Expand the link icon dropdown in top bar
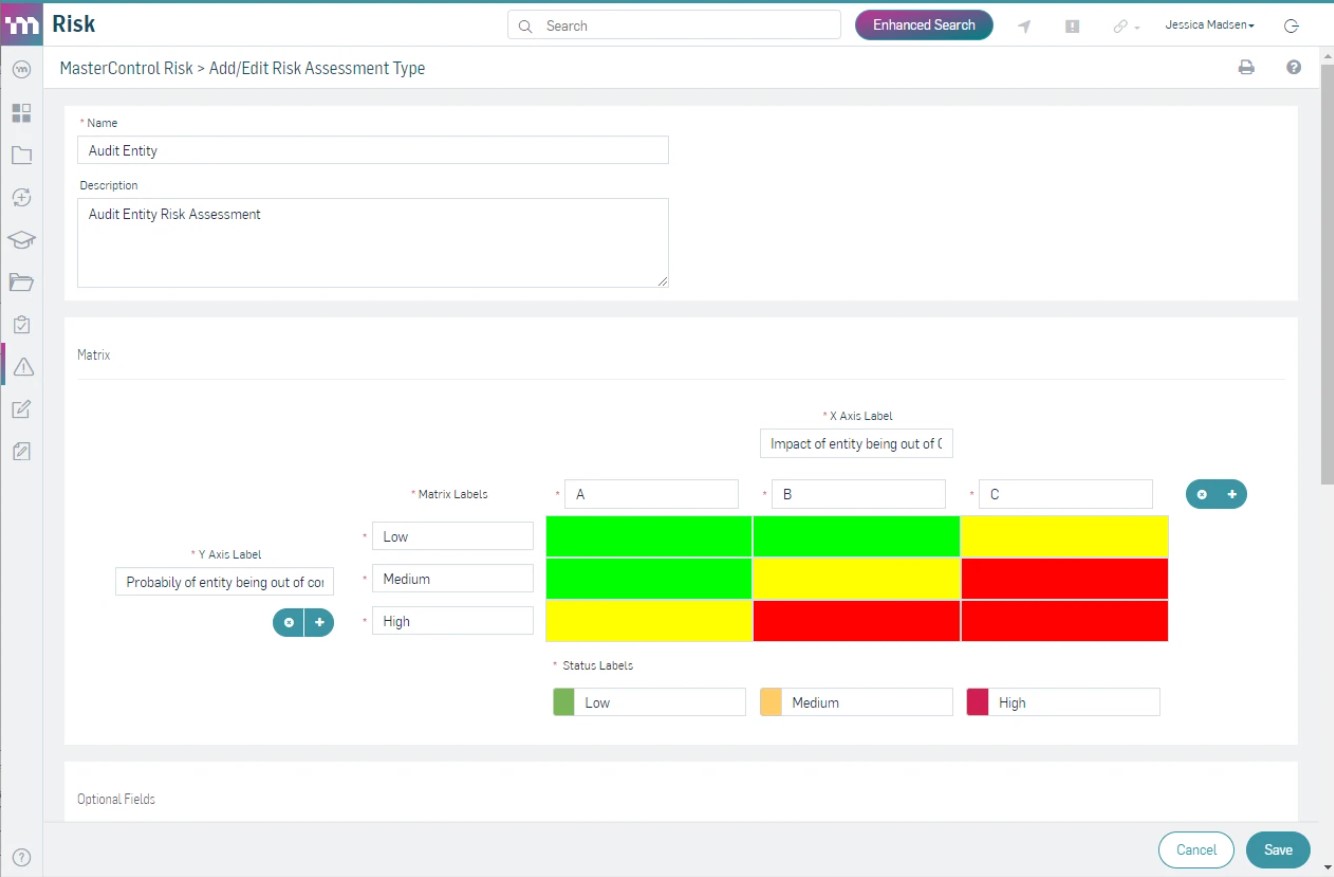Viewport: 1334px width, 877px height. pos(1125,25)
